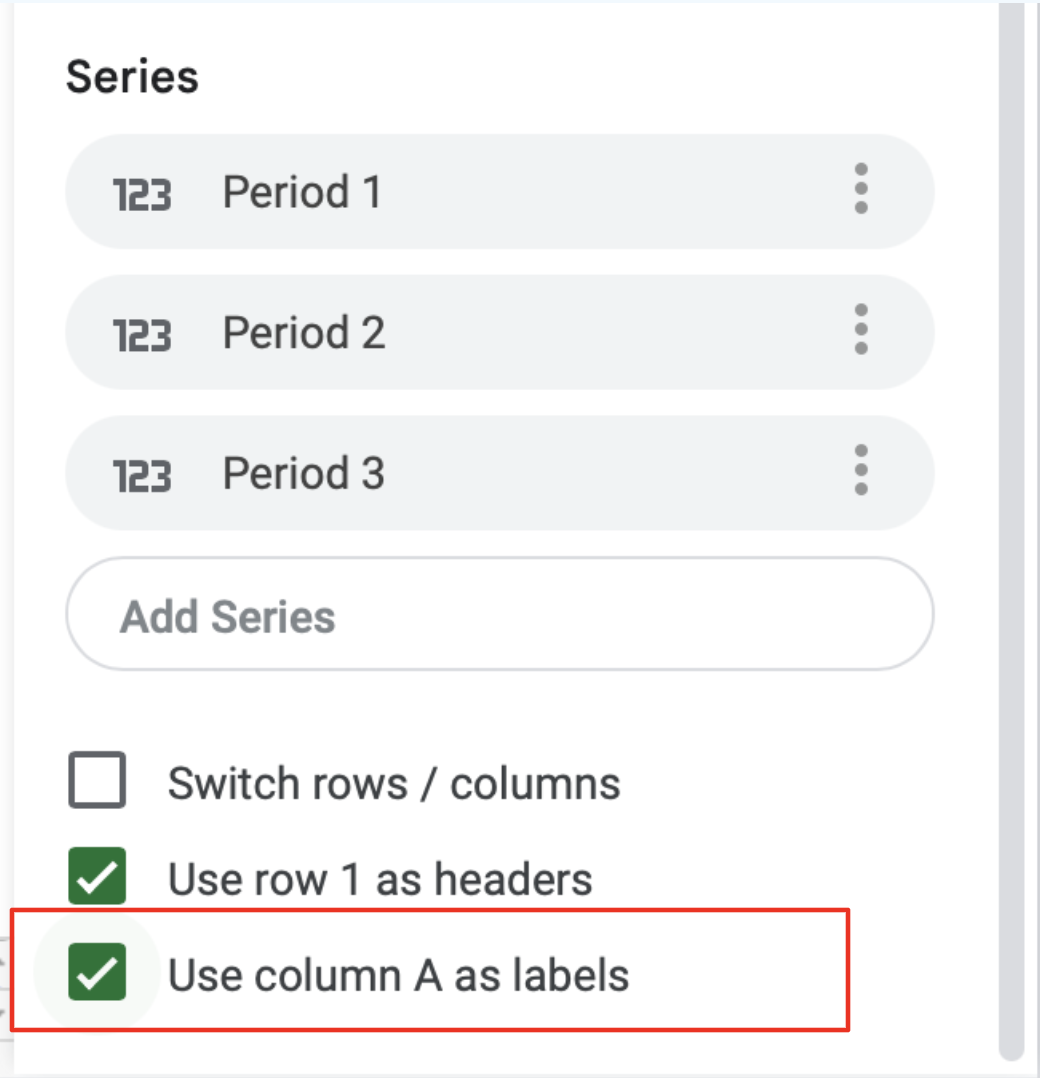The width and height of the screenshot is (1040, 1078).
Task: Show more options for the Period 3 series
Action: 861,471
